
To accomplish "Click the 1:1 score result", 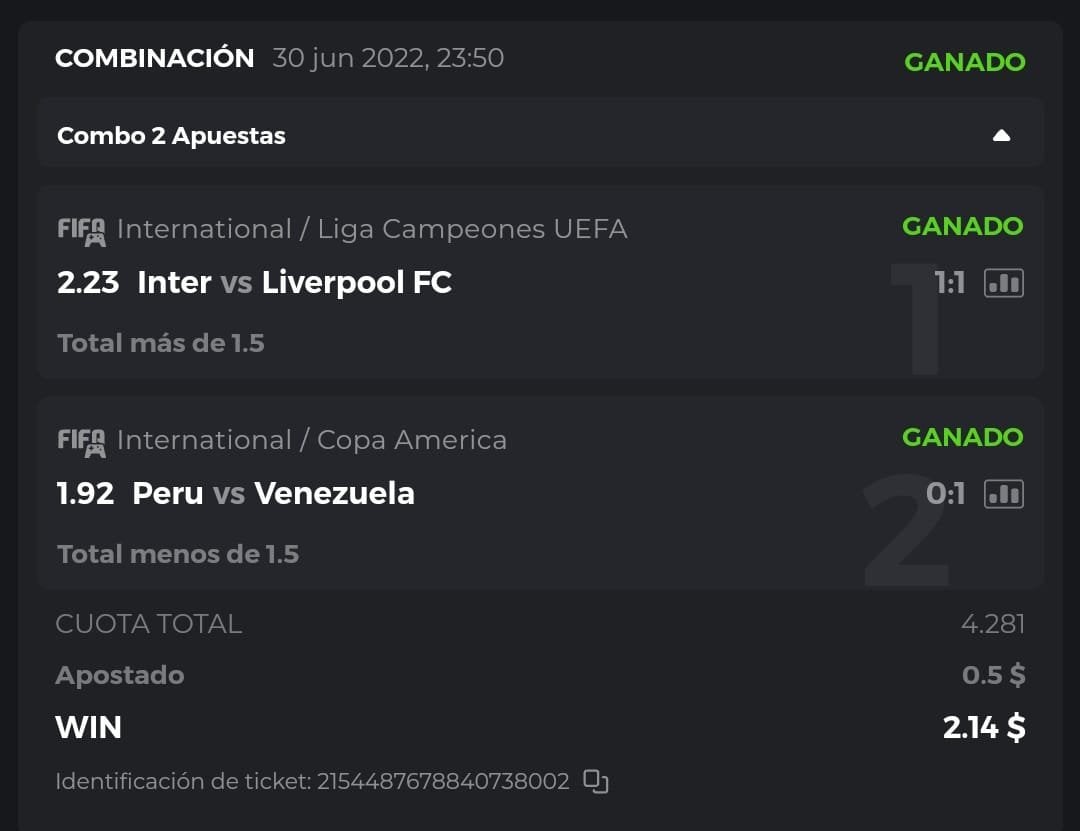I will coord(949,284).
